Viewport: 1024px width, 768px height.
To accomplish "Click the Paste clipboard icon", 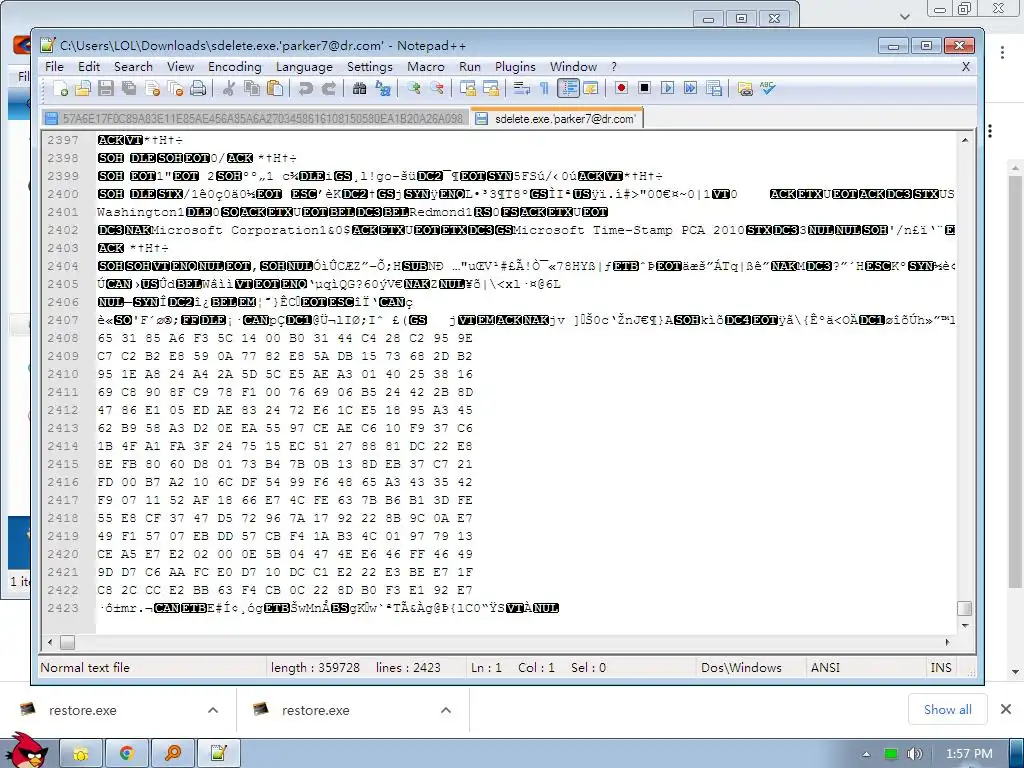I will (x=275, y=88).
